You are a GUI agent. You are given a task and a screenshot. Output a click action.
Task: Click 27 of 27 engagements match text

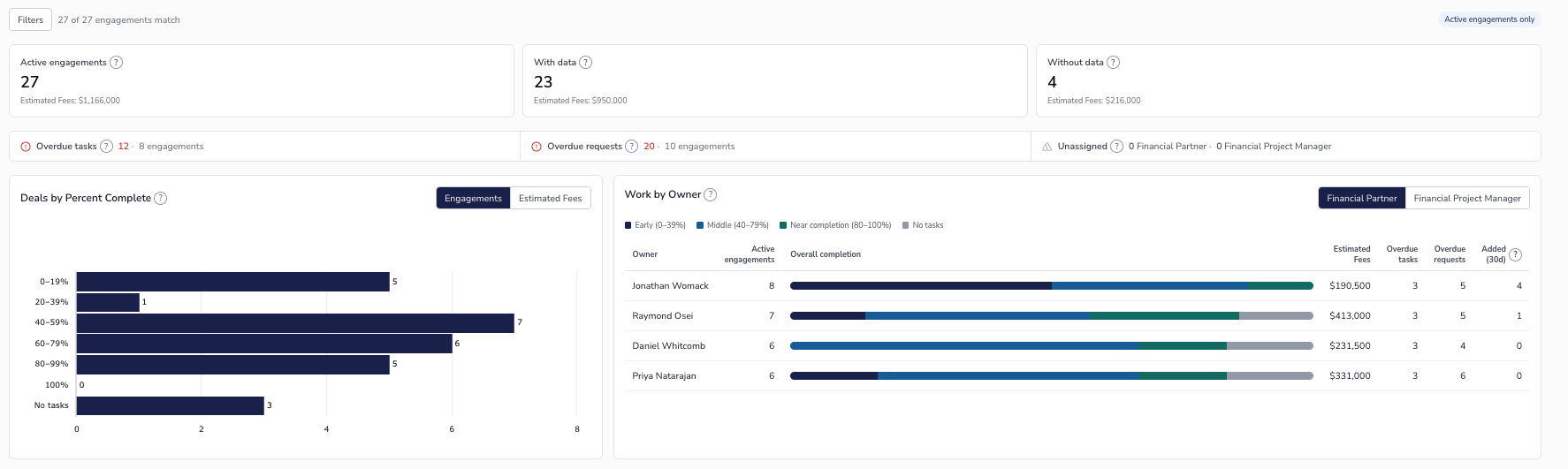[x=119, y=19]
